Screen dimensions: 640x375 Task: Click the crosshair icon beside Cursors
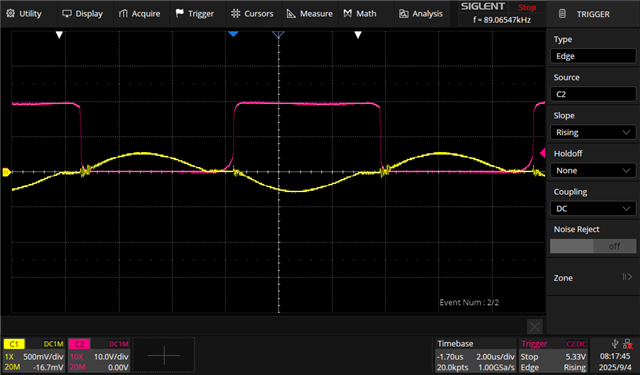click(x=236, y=13)
